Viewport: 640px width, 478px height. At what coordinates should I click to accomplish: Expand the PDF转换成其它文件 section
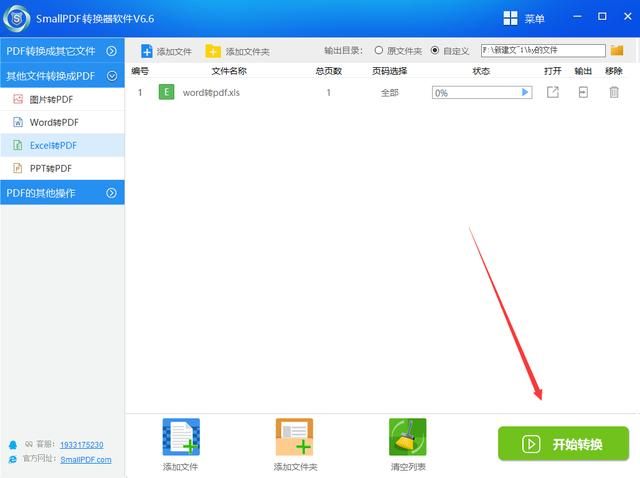click(x=62, y=51)
